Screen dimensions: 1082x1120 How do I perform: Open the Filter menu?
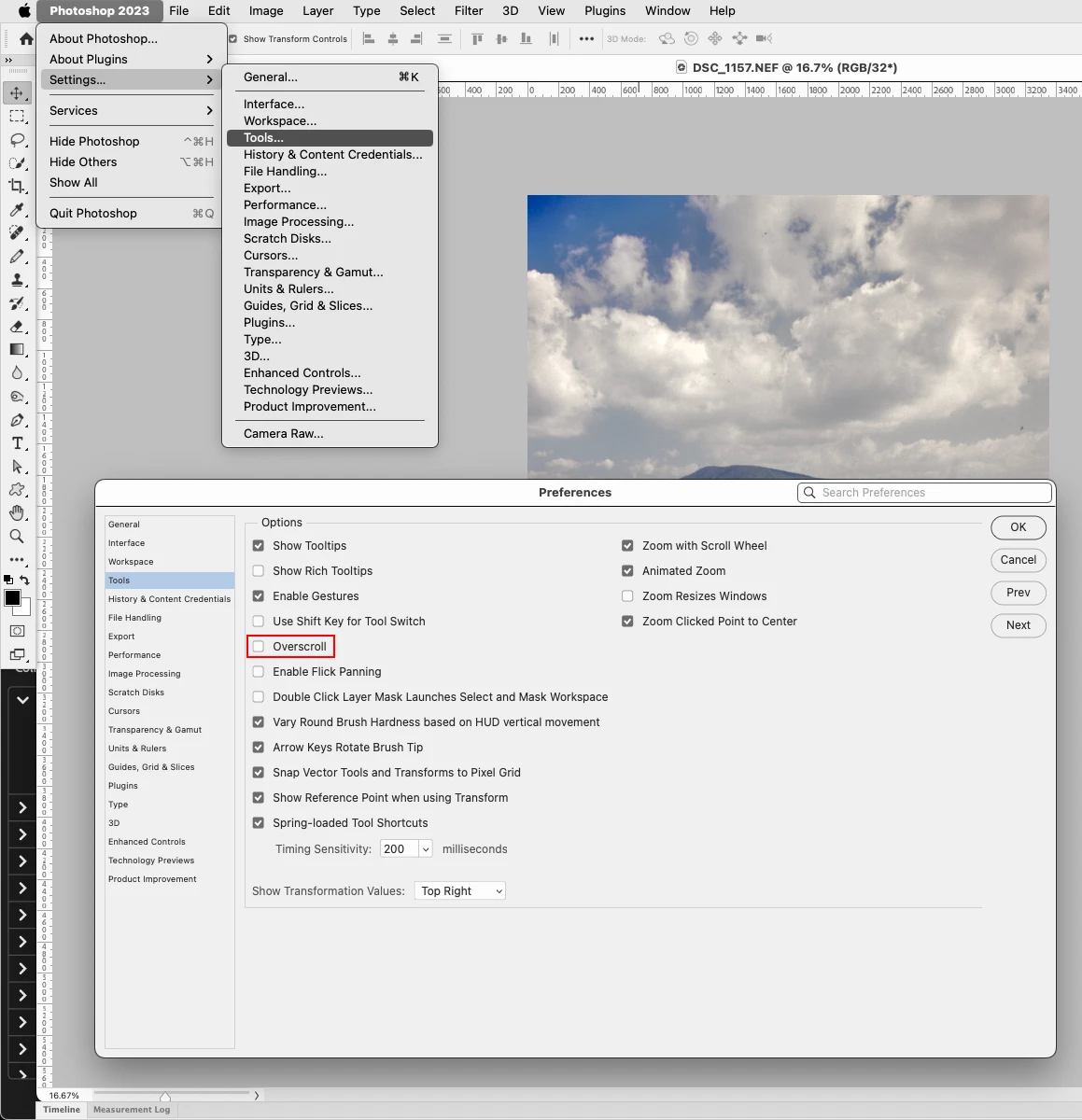click(469, 10)
